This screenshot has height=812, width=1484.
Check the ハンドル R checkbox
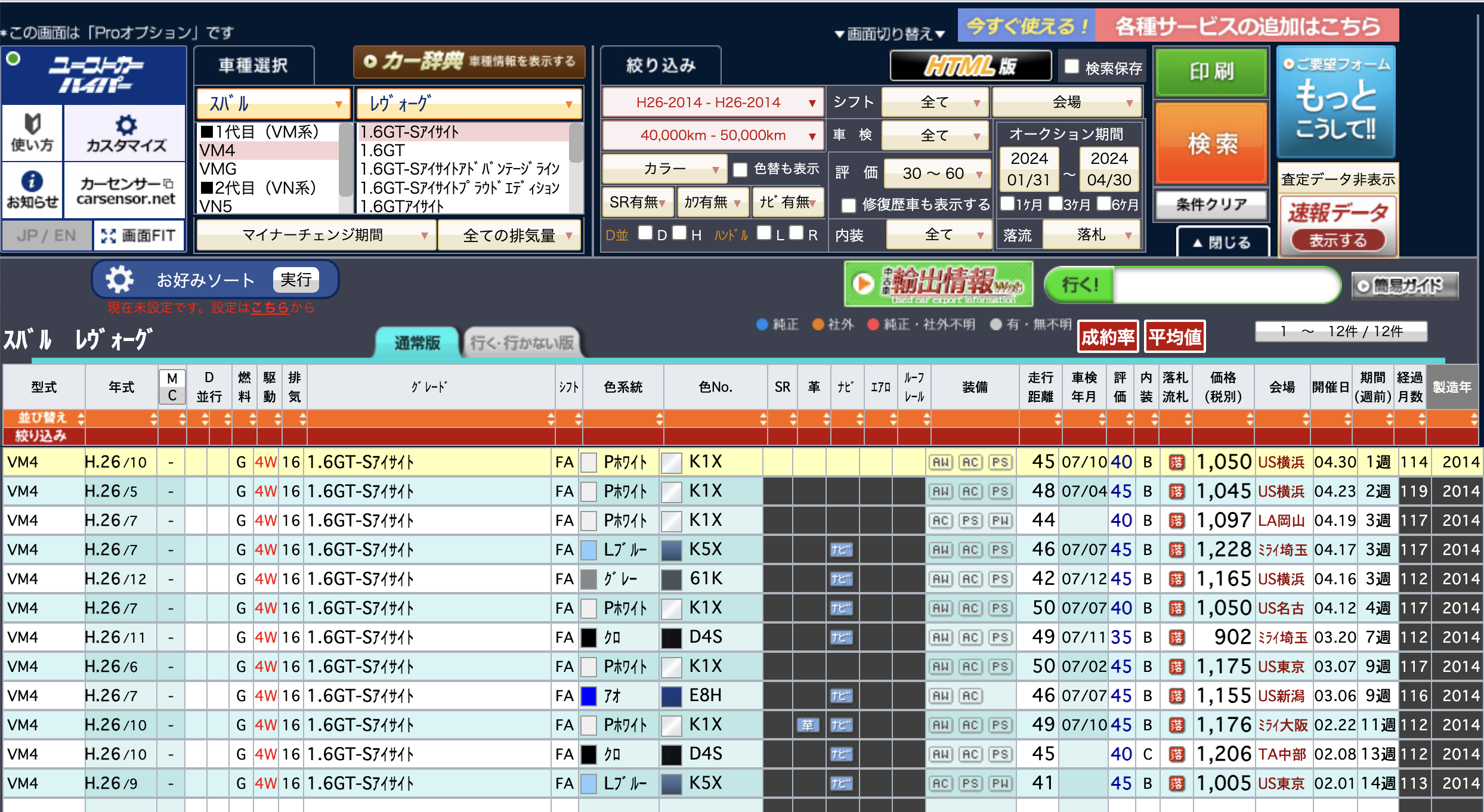796,233
